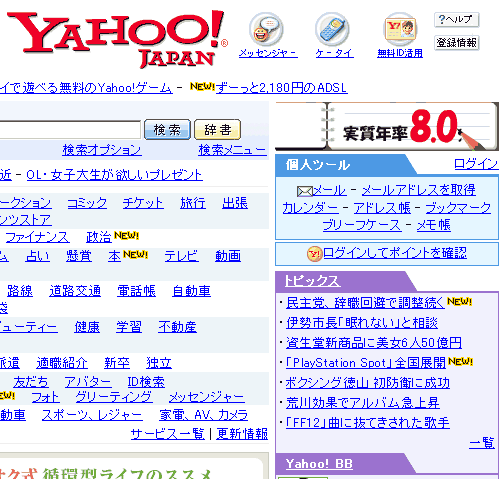Open the 一覧 link under topics
The width and height of the screenshot is (500, 479).
(x=482, y=443)
